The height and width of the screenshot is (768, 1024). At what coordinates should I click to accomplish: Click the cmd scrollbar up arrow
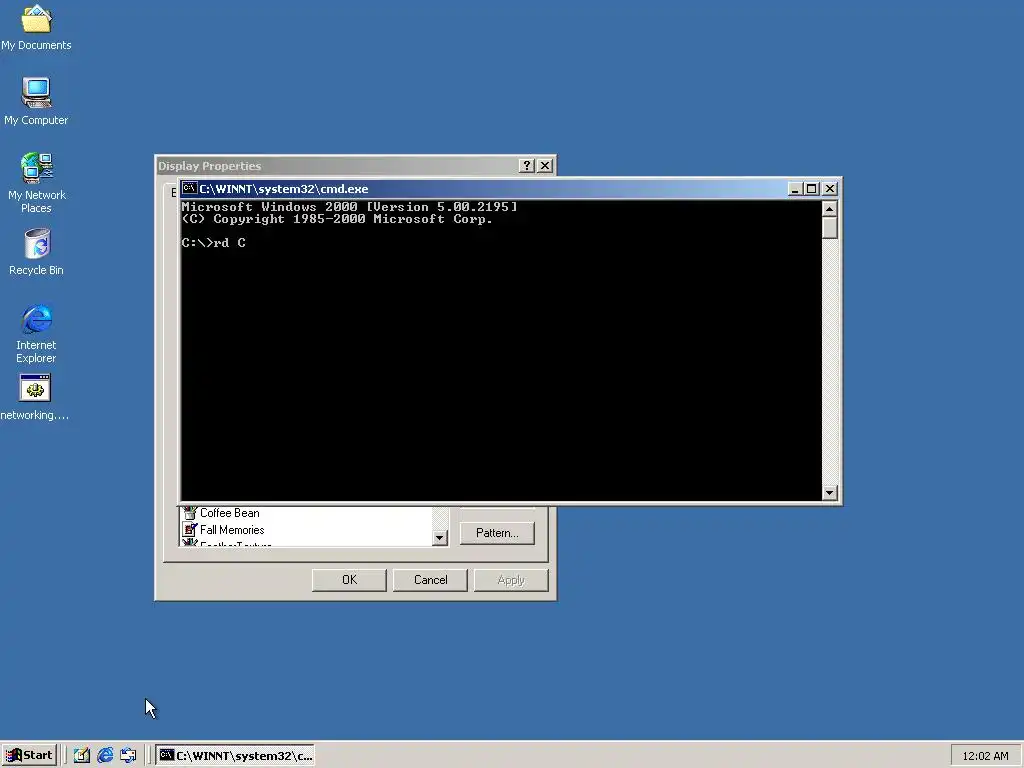click(829, 209)
